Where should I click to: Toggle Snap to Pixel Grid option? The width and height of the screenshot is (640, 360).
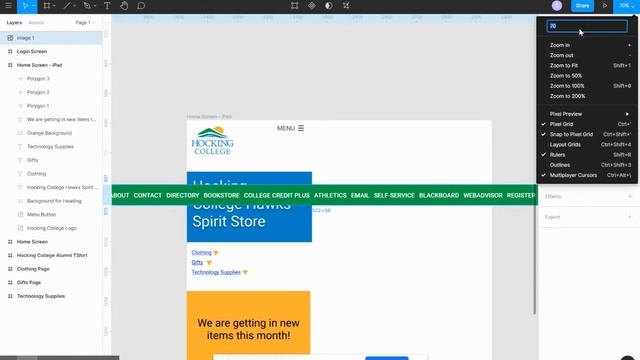[x=588, y=134]
